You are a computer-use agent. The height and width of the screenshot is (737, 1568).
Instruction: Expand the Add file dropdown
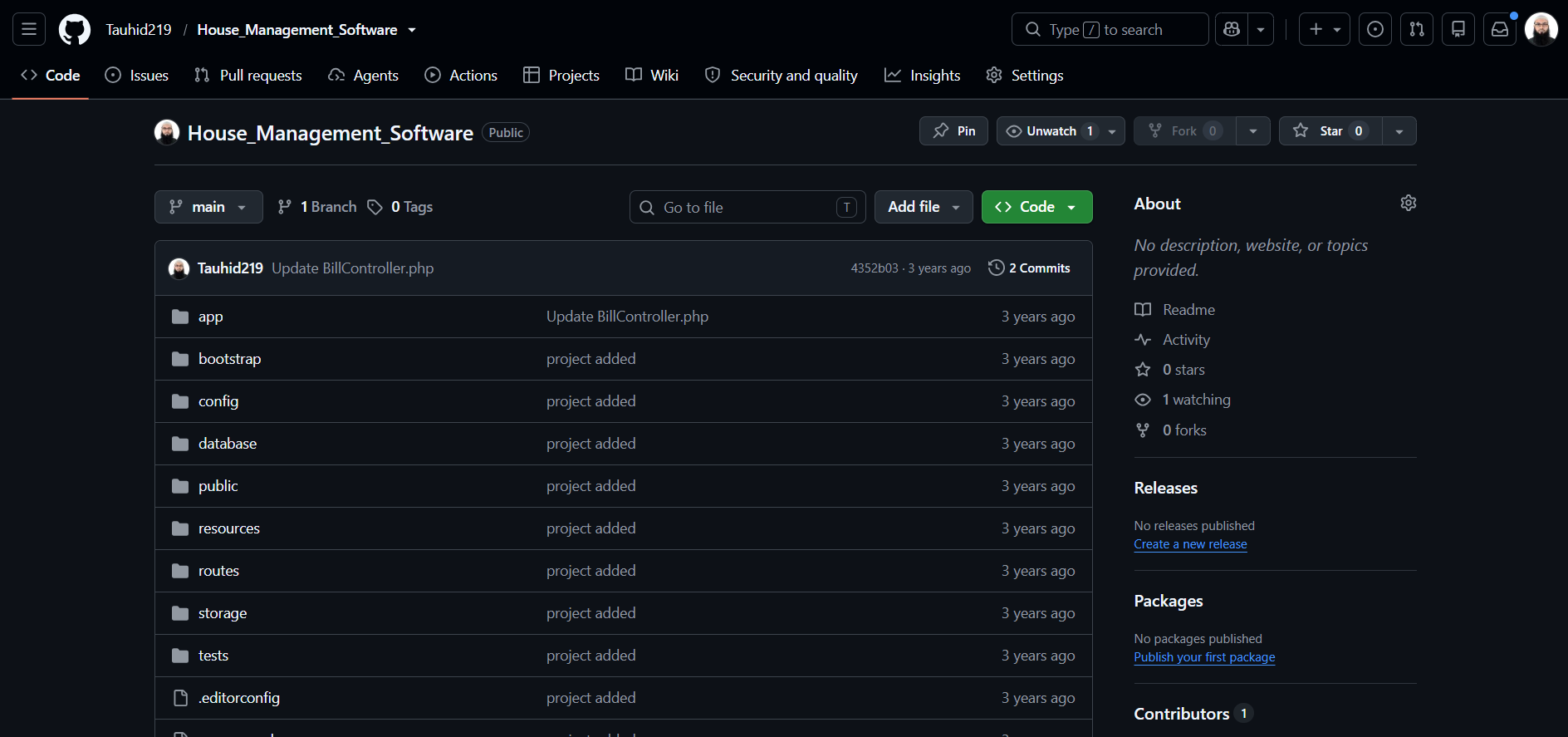pos(924,207)
